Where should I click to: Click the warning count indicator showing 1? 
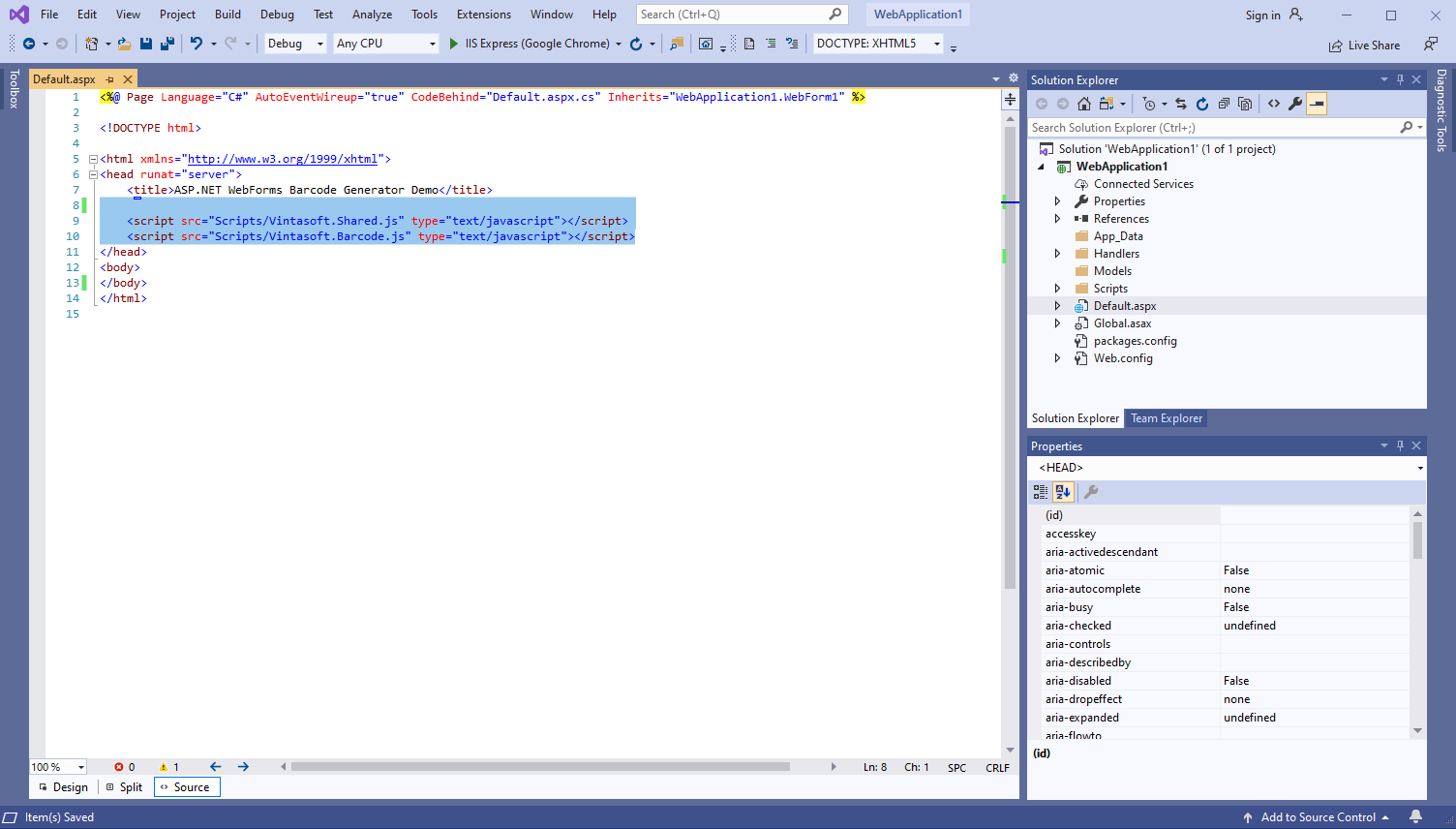(x=169, y=767)
